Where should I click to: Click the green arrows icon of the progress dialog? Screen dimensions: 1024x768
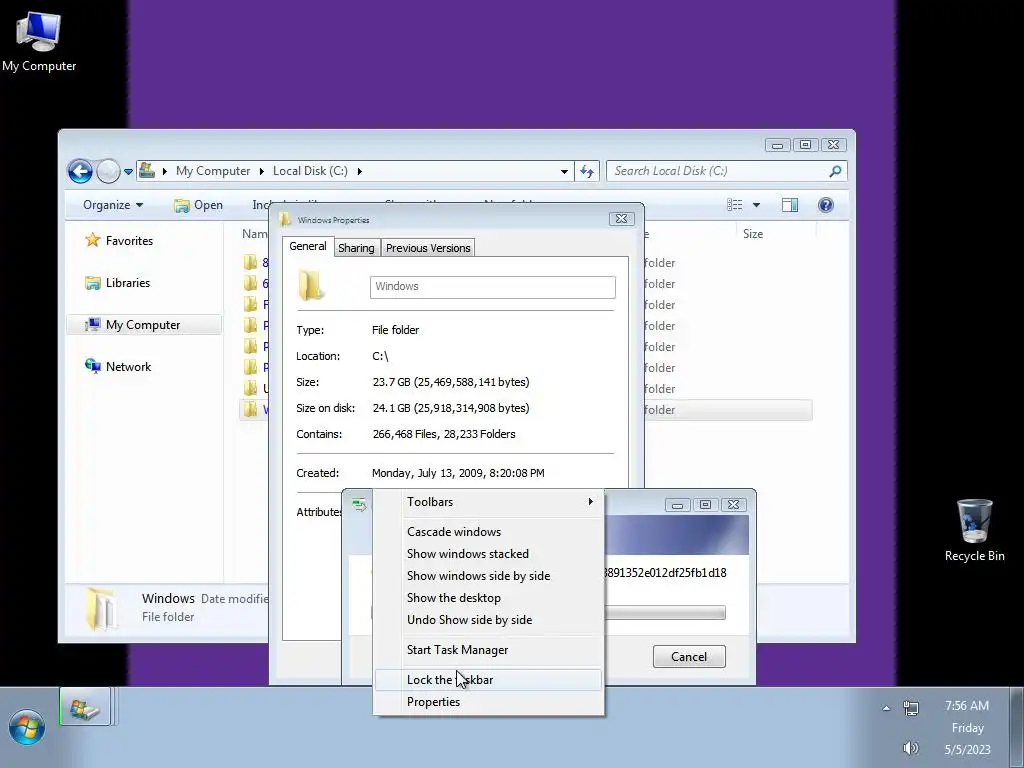[359, 505]
